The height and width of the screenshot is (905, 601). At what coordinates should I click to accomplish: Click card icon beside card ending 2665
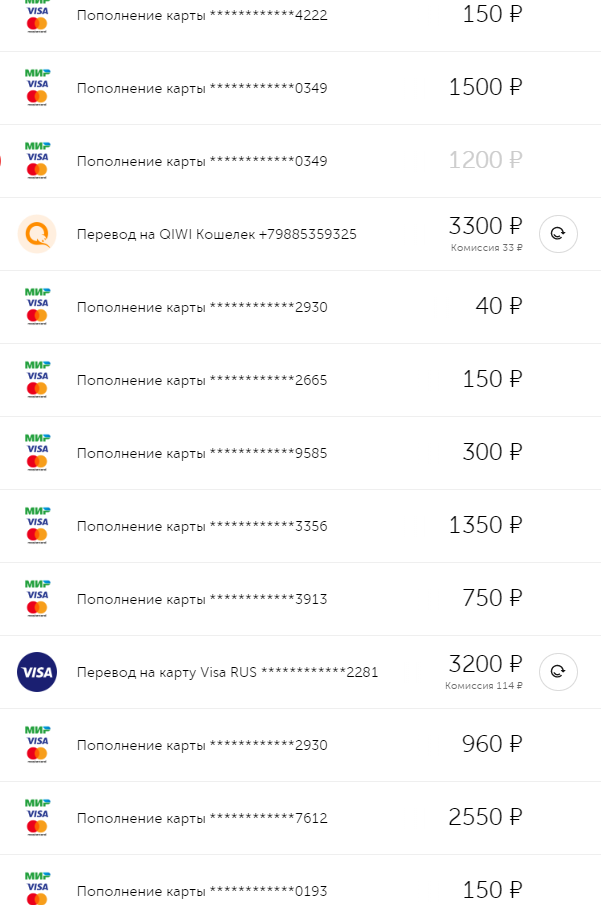[x=37, y=380]
